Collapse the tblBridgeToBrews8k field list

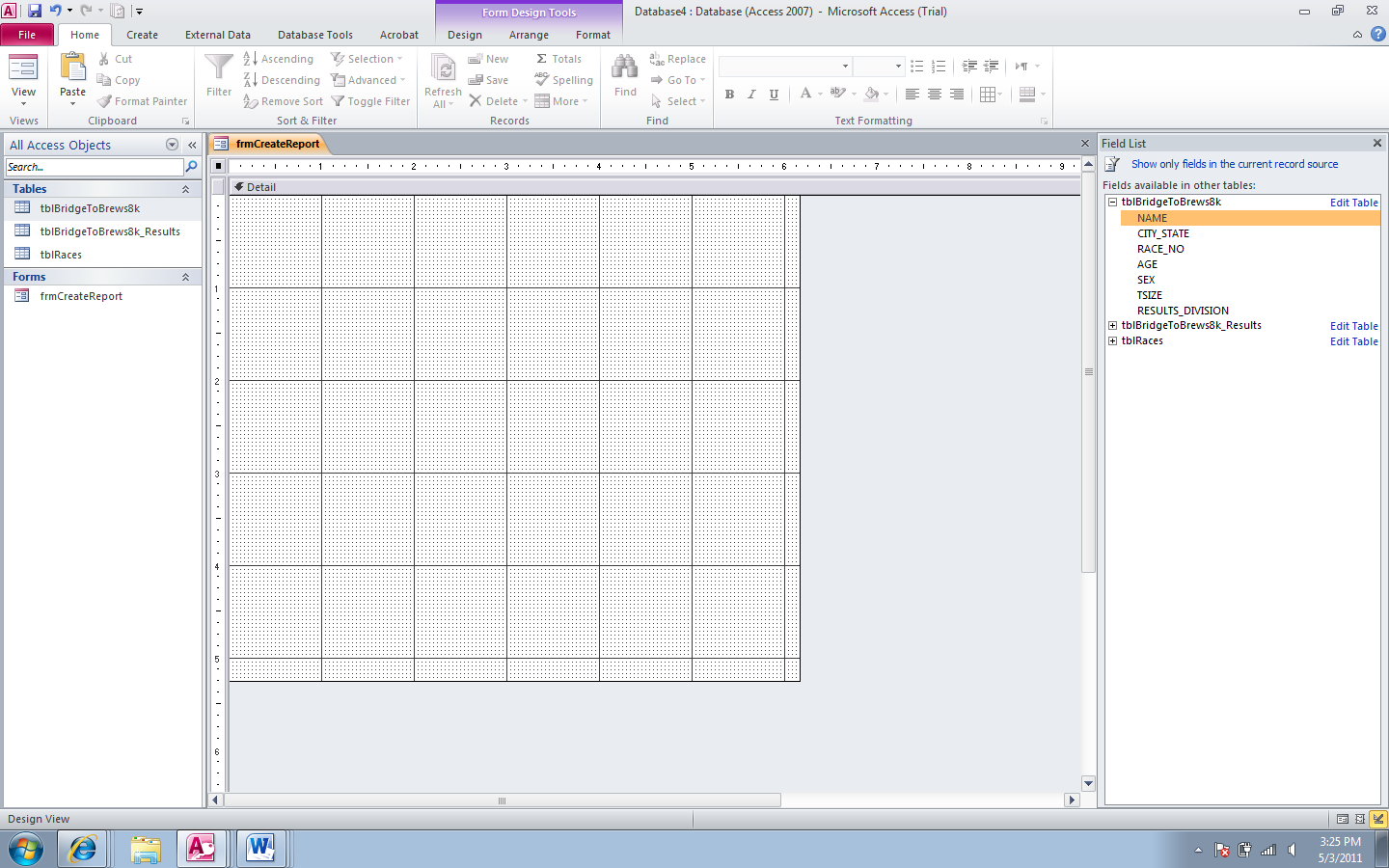(x=1111, y=203)
